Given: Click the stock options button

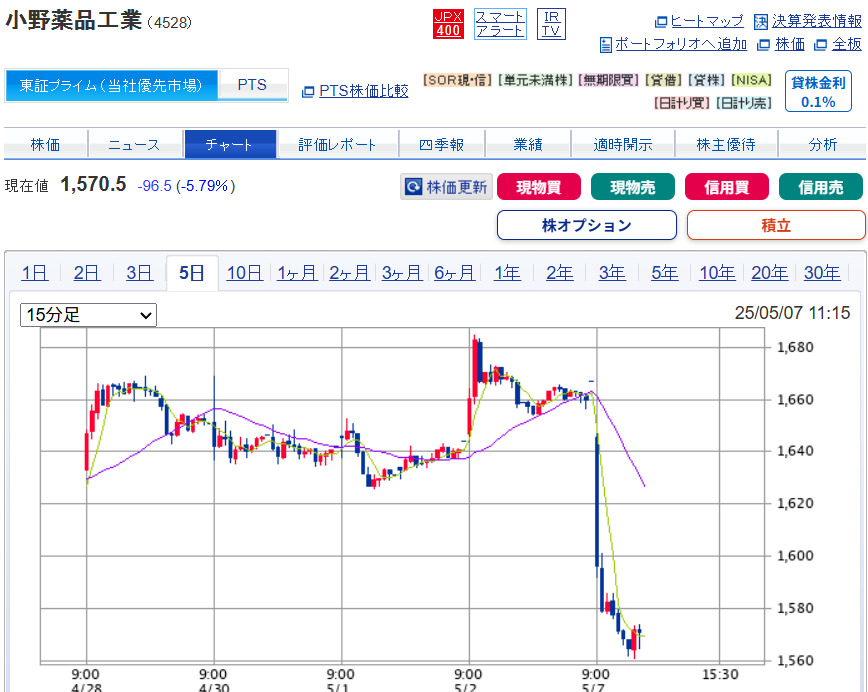Looking at the screenshot, I should point(586,225).
